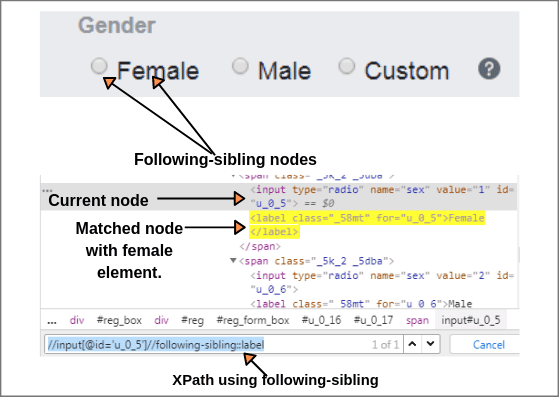This screenshot has height=397, width=559.
Task: Select the Male radio button
Action: (240, 66)
